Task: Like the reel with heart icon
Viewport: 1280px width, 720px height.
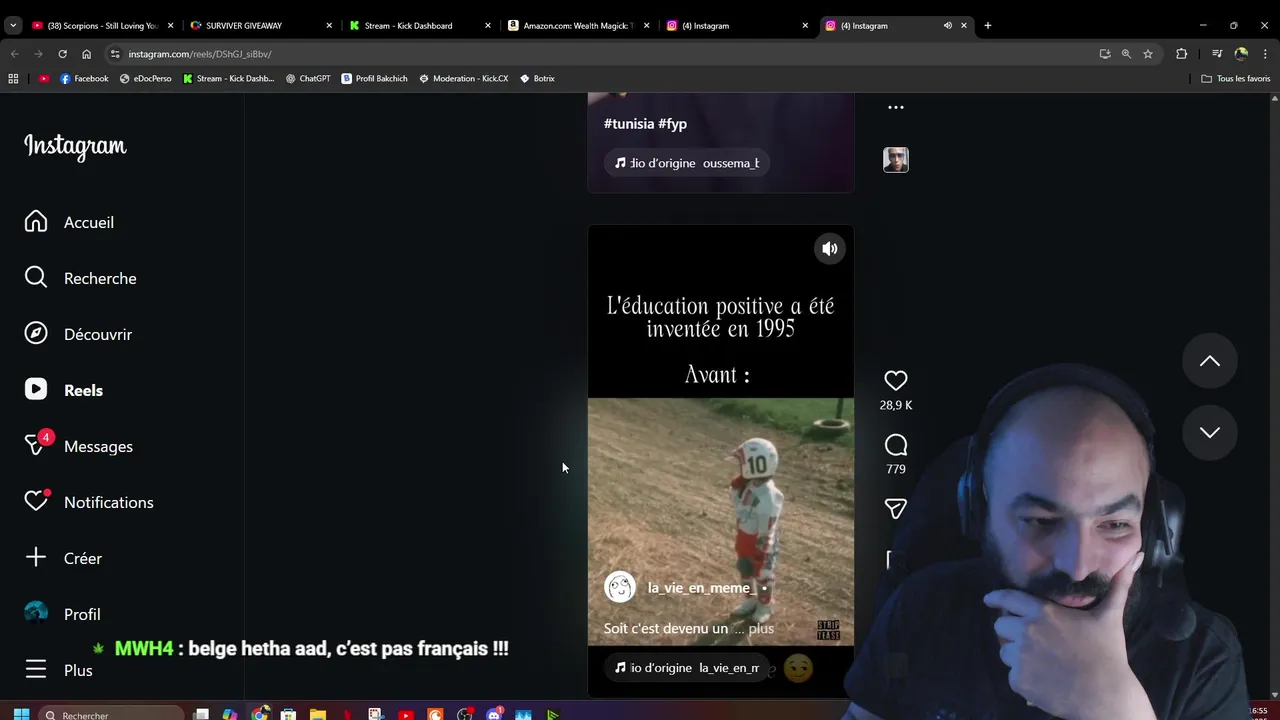Action: (896, 380)
